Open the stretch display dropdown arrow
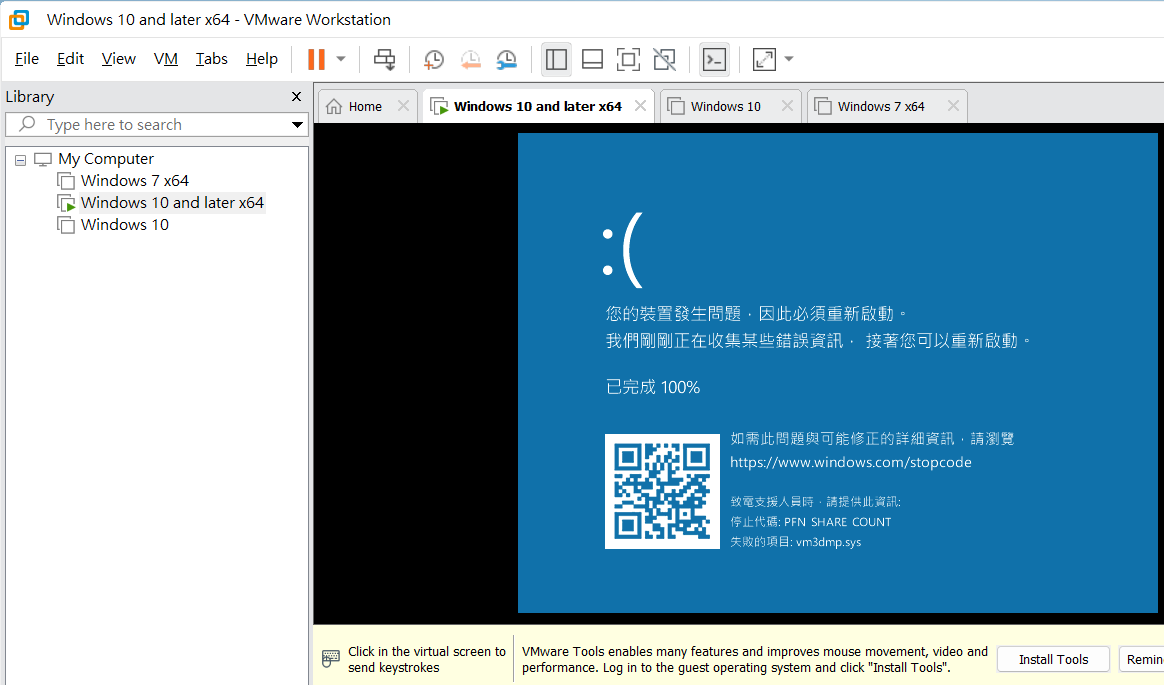The width and height of the screenshot is (1164, 685). click(x=788, y=59)
